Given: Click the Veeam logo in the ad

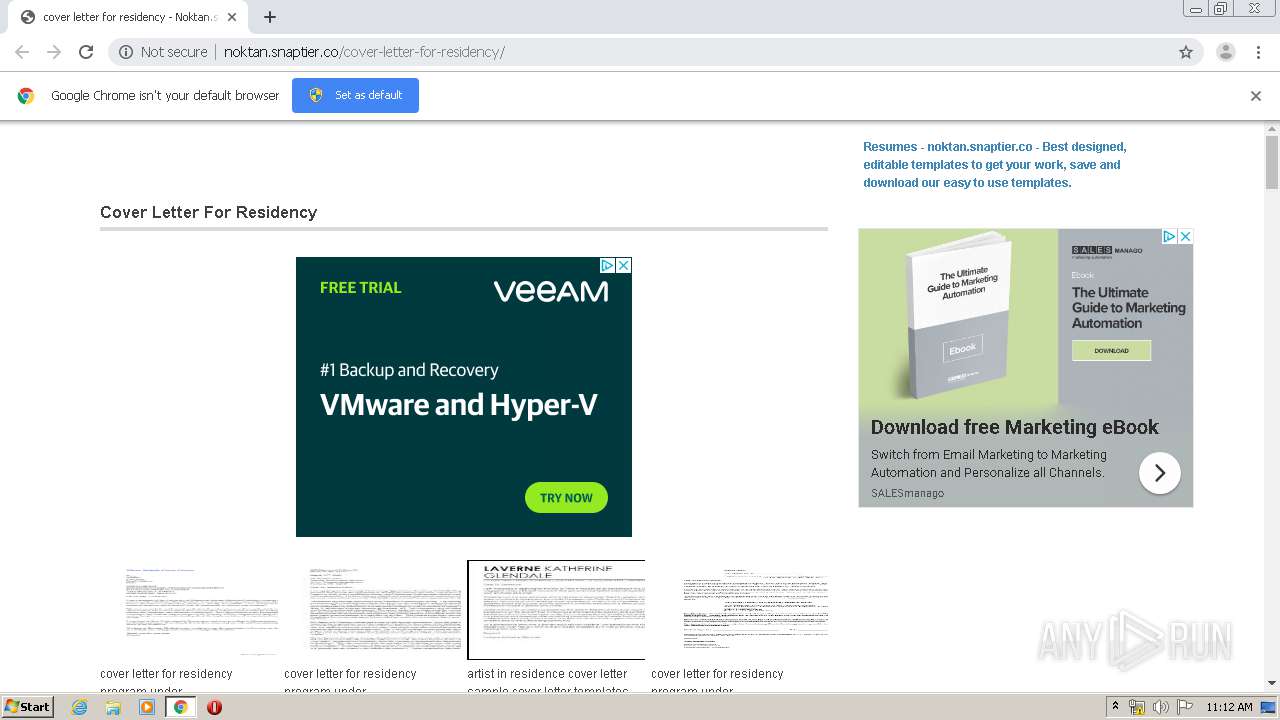Looking at the screenshot, I should (x=551, y=291).
